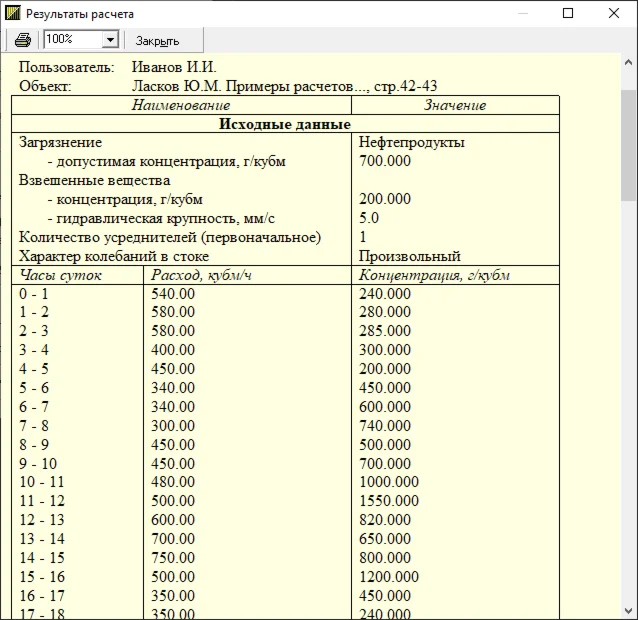Click the Нефтепродукты value cell
This screenshot has height=620, width=638.
click(411, 143)
